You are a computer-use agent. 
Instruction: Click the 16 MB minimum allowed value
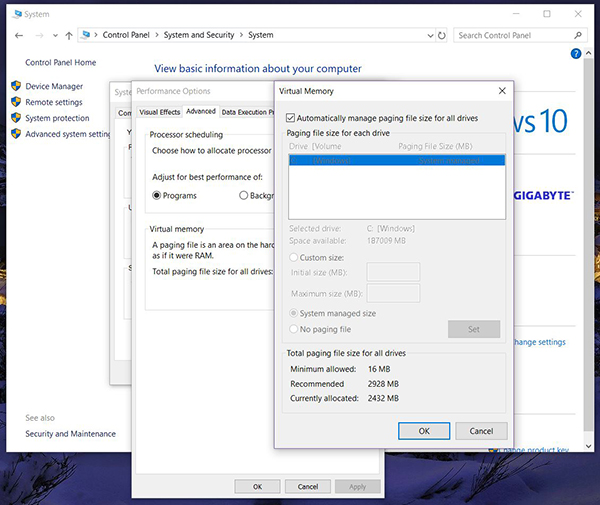(x=379, y=369)
